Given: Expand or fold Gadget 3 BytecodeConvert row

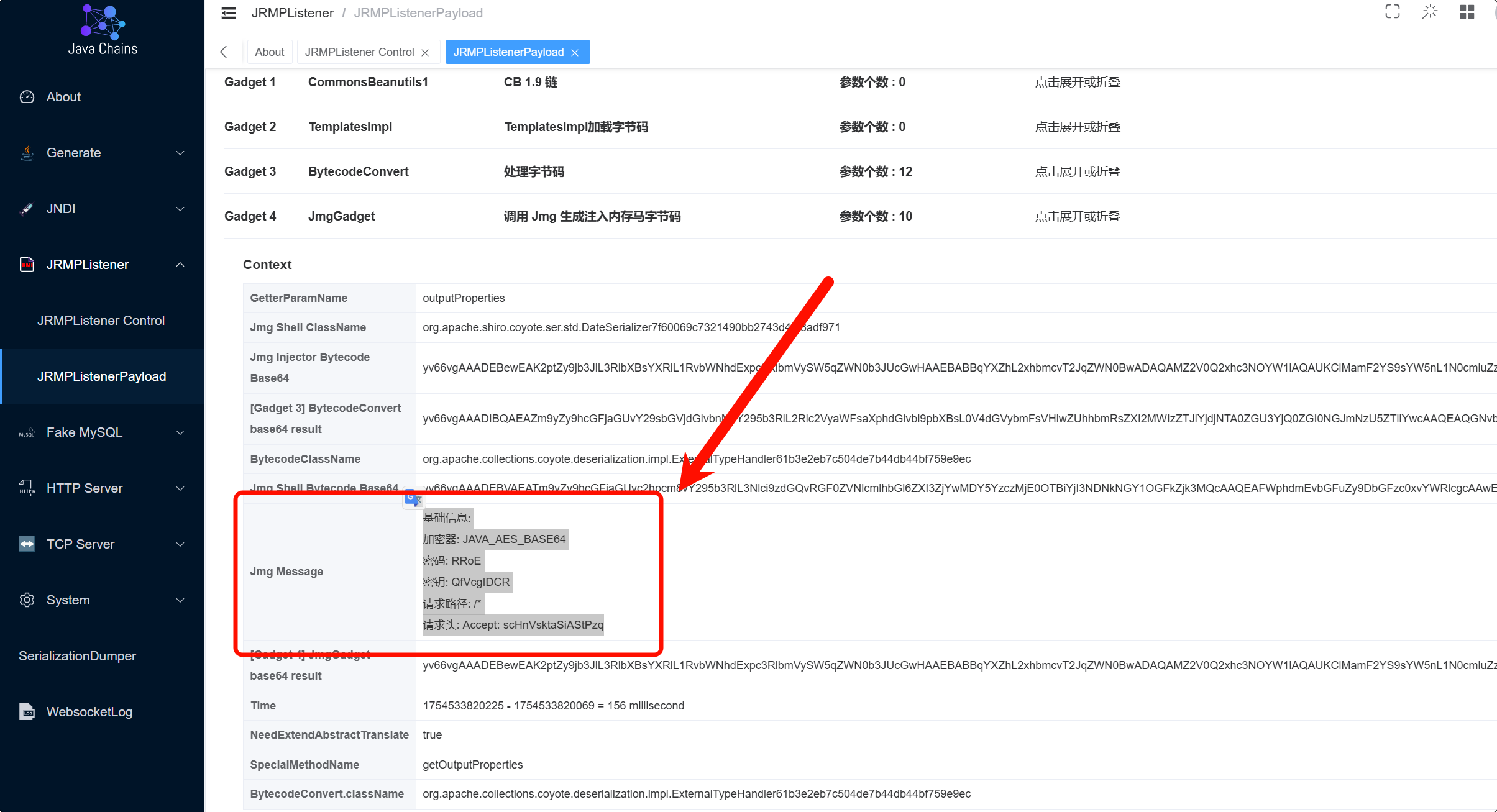Looking at the screenshot, I should click(x=1077, y=171).
